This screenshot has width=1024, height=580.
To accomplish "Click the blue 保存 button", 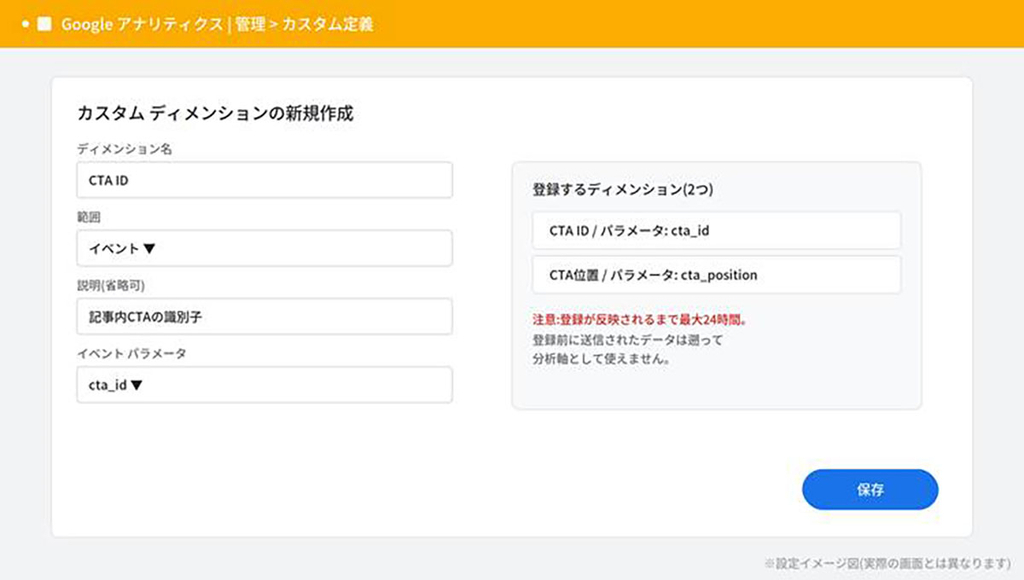I will (870, 489).
